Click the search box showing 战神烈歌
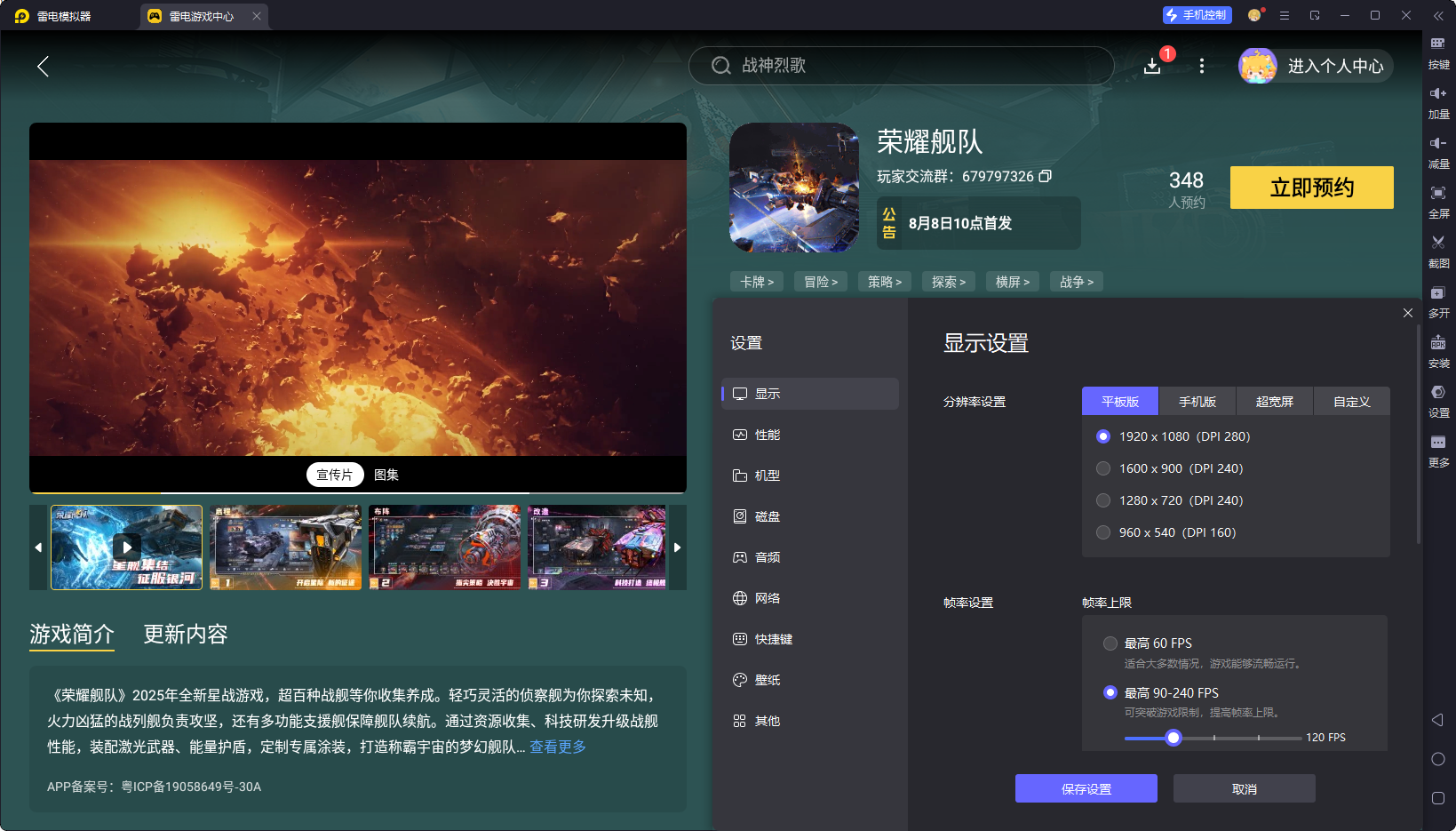This screenshot has width=1456, height=831. pyautogui.click(x=902, y=66)
